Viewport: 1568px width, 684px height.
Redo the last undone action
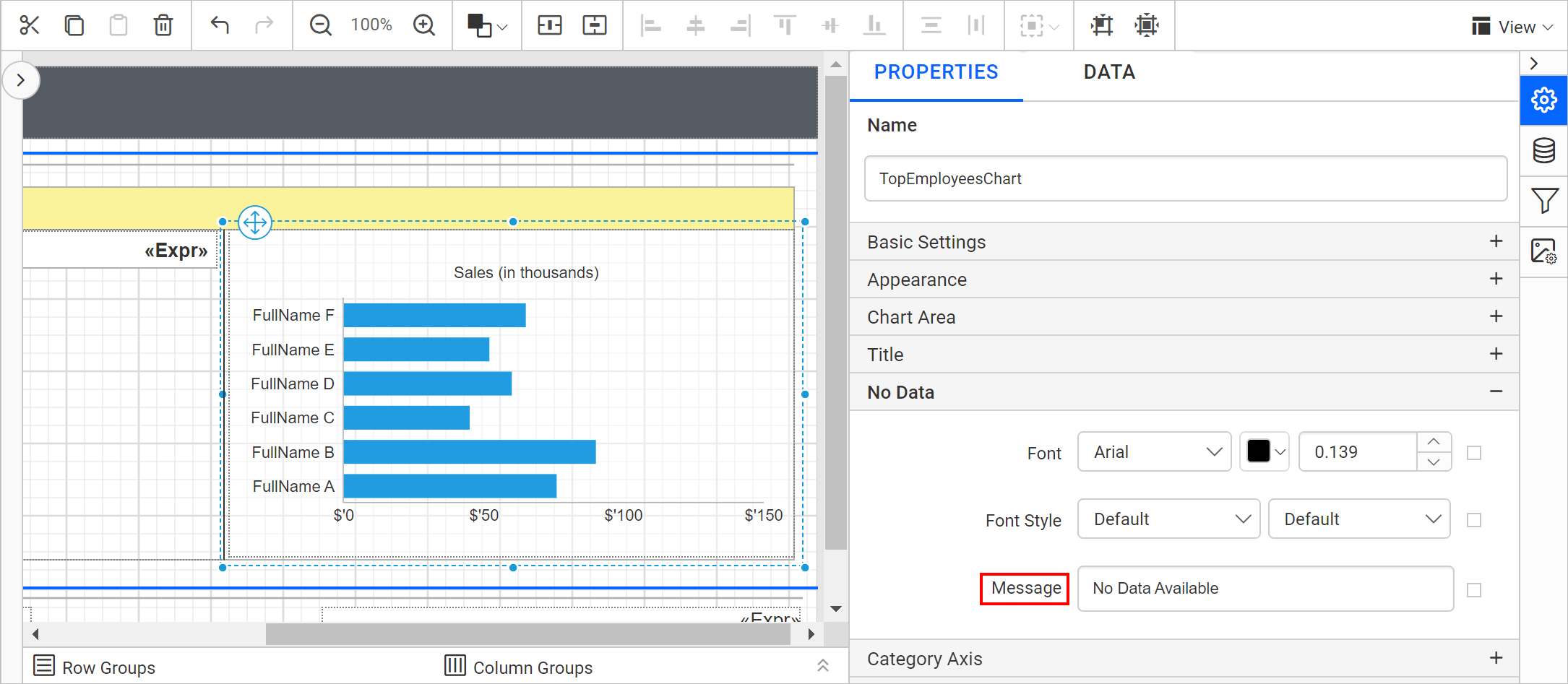click(264, 25)
